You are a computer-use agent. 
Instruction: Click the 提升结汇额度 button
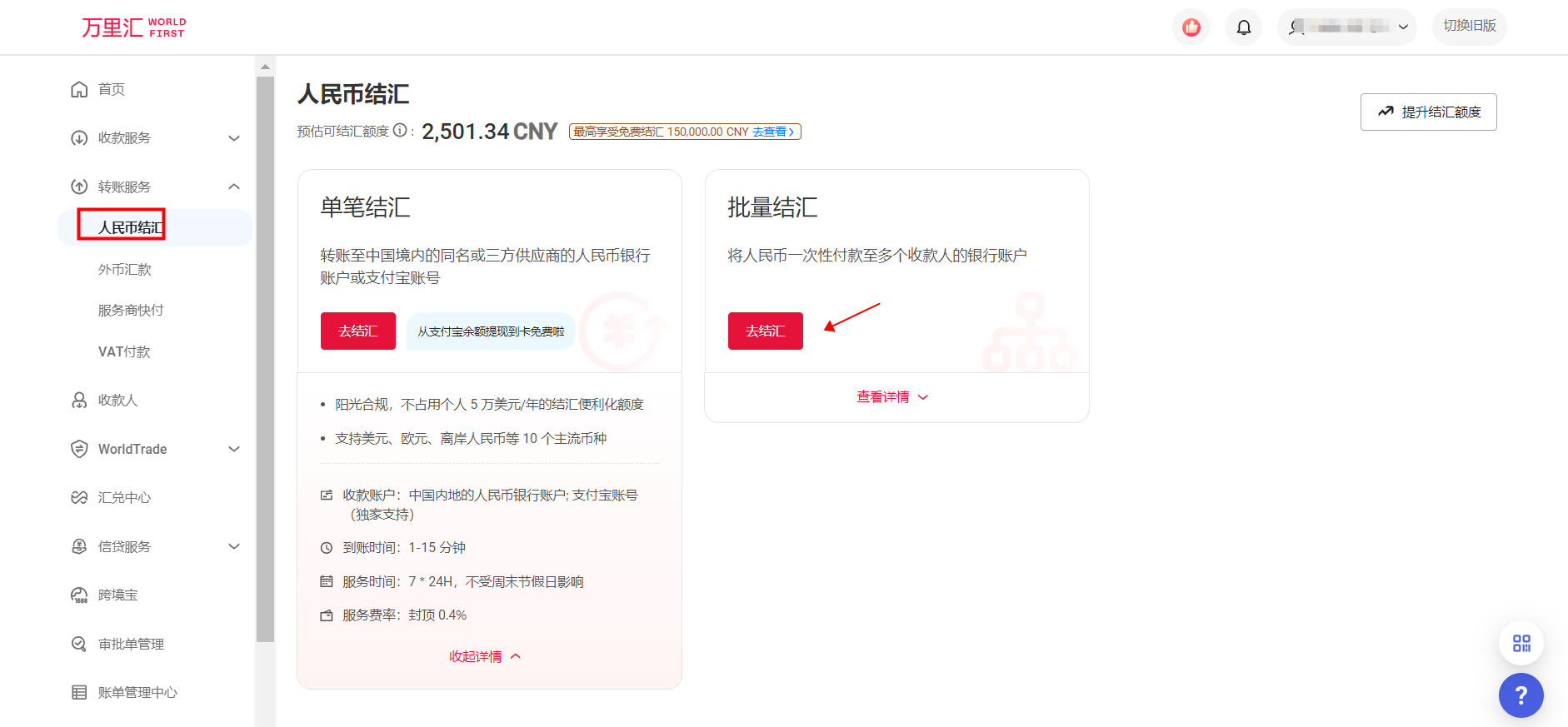(1428, 112)
